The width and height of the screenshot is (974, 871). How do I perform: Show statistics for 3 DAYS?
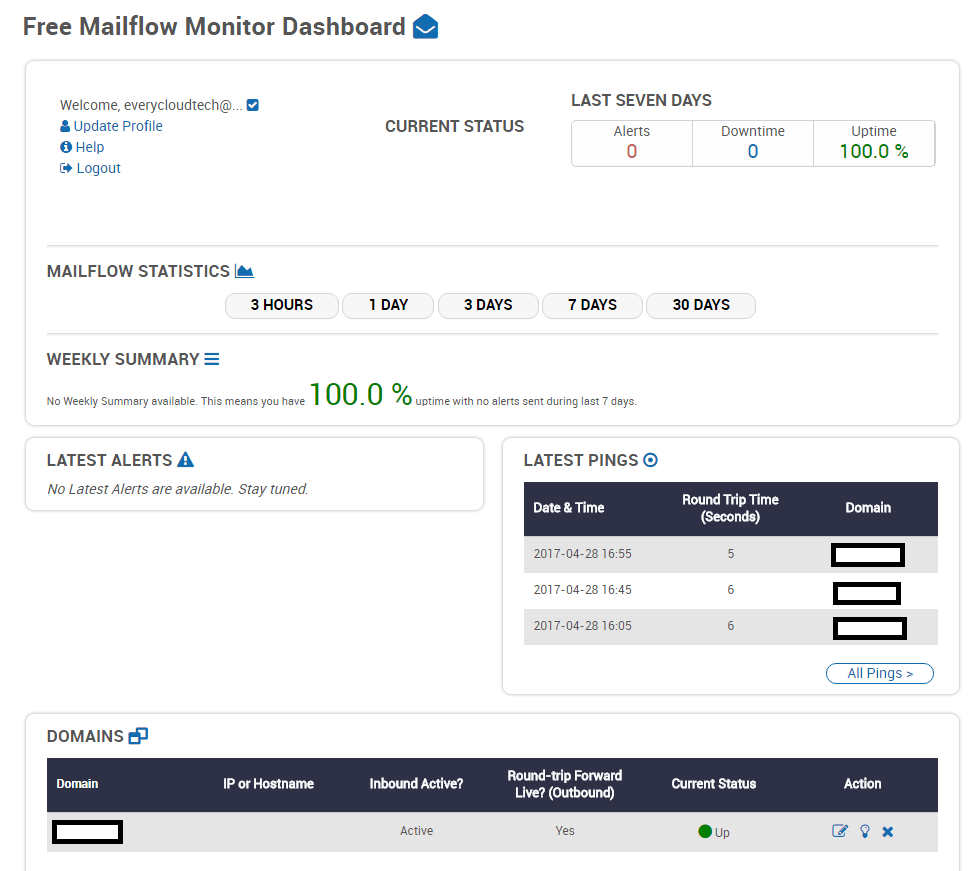[488, 306]
